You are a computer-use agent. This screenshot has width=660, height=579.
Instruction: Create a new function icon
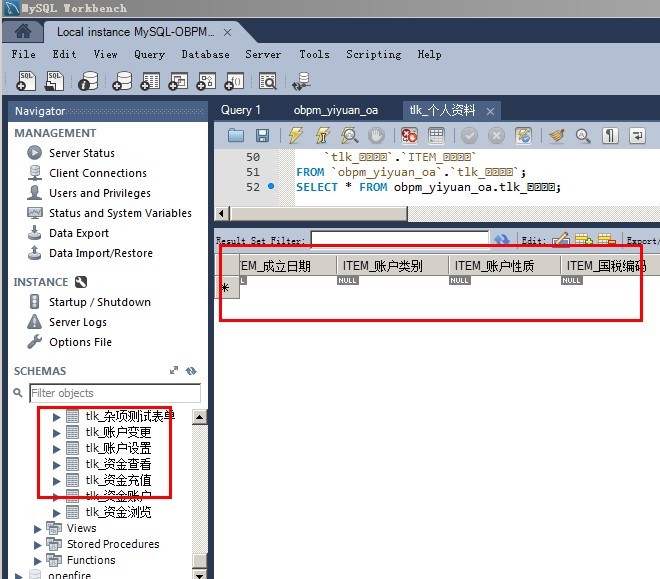[234, 80]
